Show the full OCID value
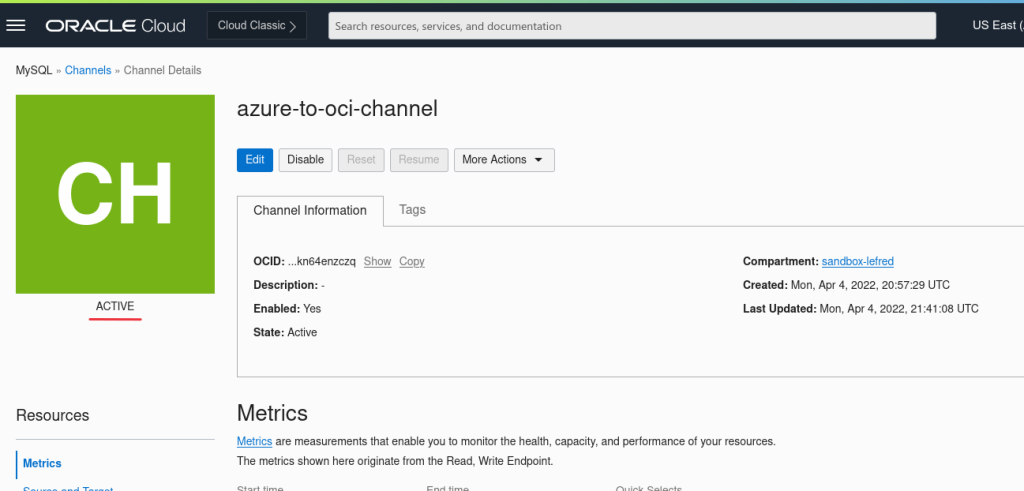 [x=377, y=262]
